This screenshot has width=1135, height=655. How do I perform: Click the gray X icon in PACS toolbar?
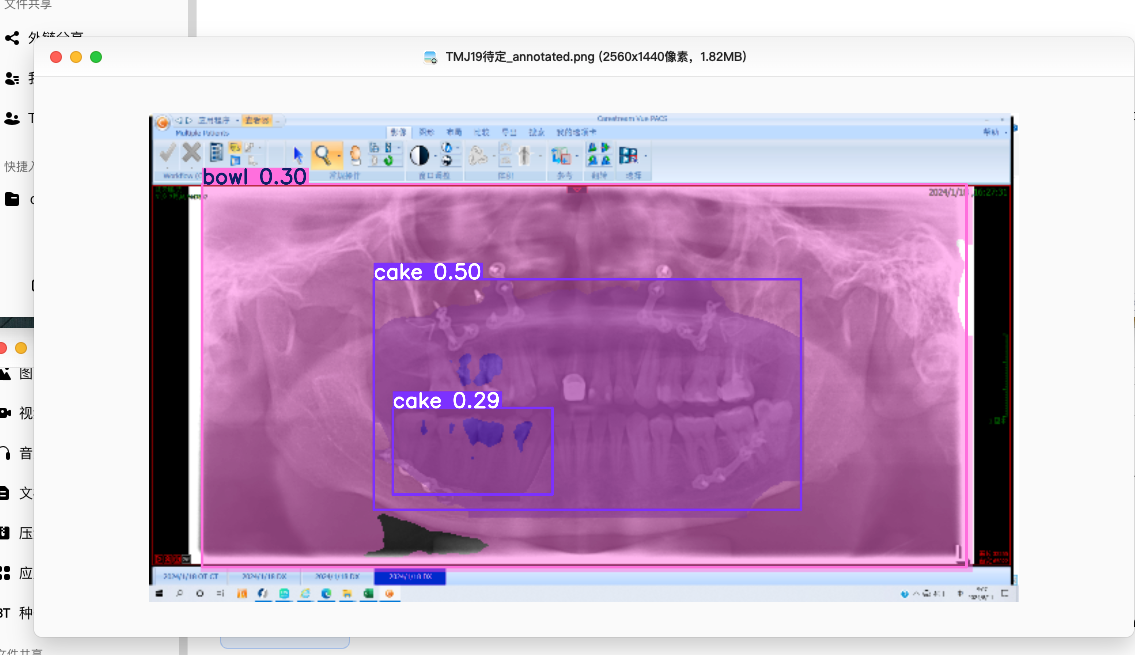coord(192,153)
